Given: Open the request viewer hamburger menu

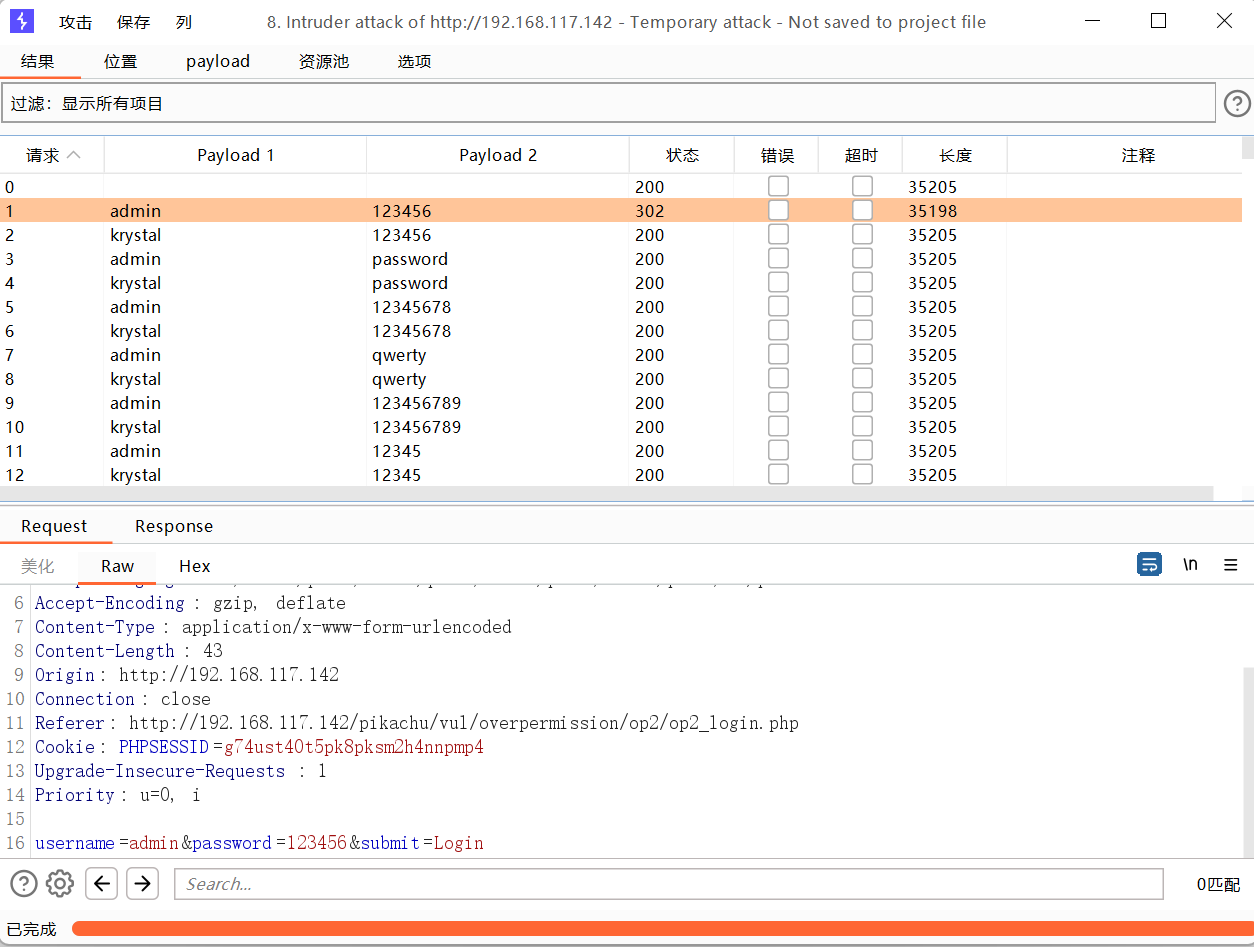Looking at the screenshot, I should click(x=1231, y=565).
